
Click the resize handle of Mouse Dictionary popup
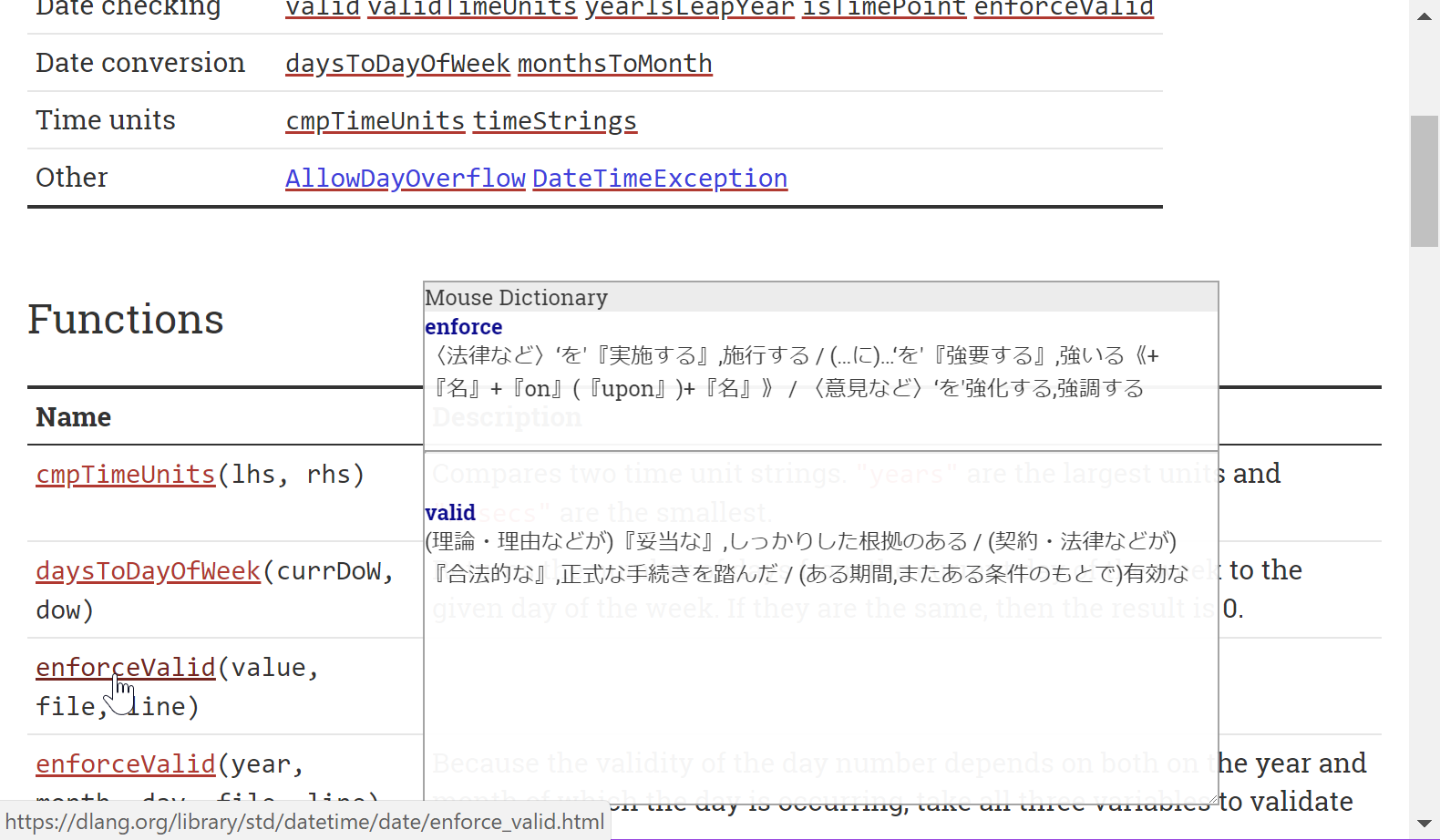pos(1211,797)
